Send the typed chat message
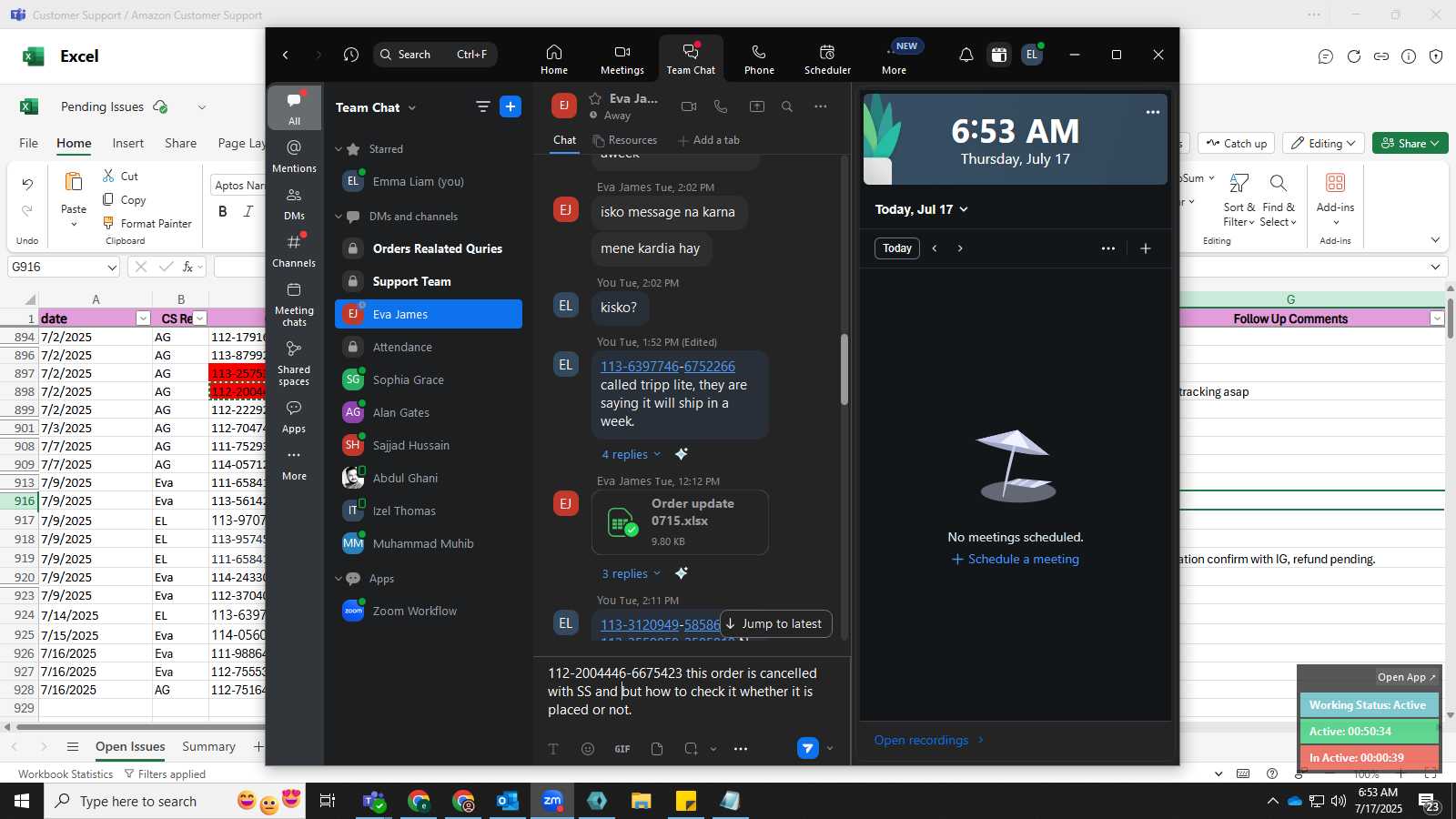The width and height of the screenshot is (1456, 819). [808, 748]
